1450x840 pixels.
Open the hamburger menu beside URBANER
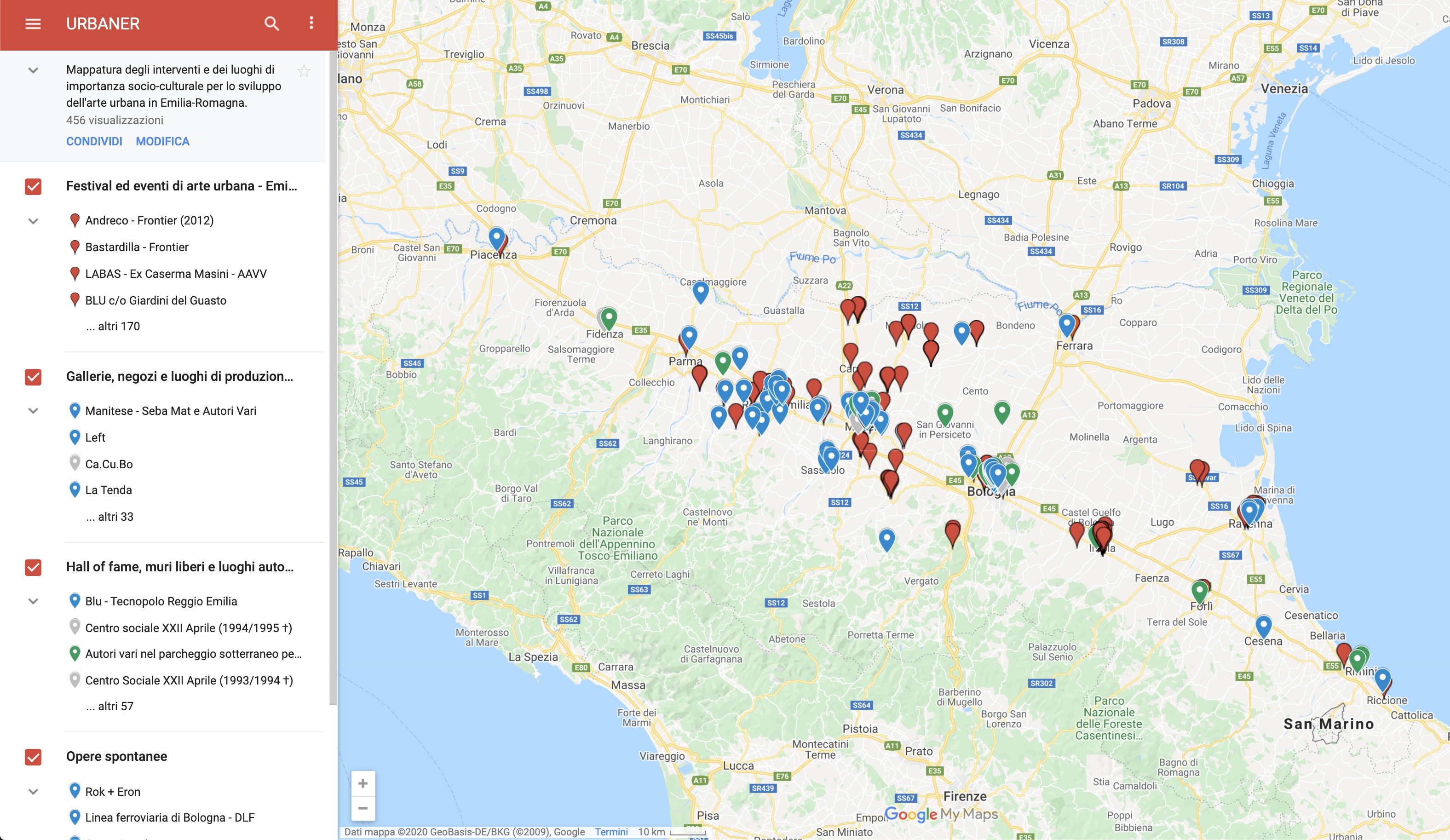33,23
